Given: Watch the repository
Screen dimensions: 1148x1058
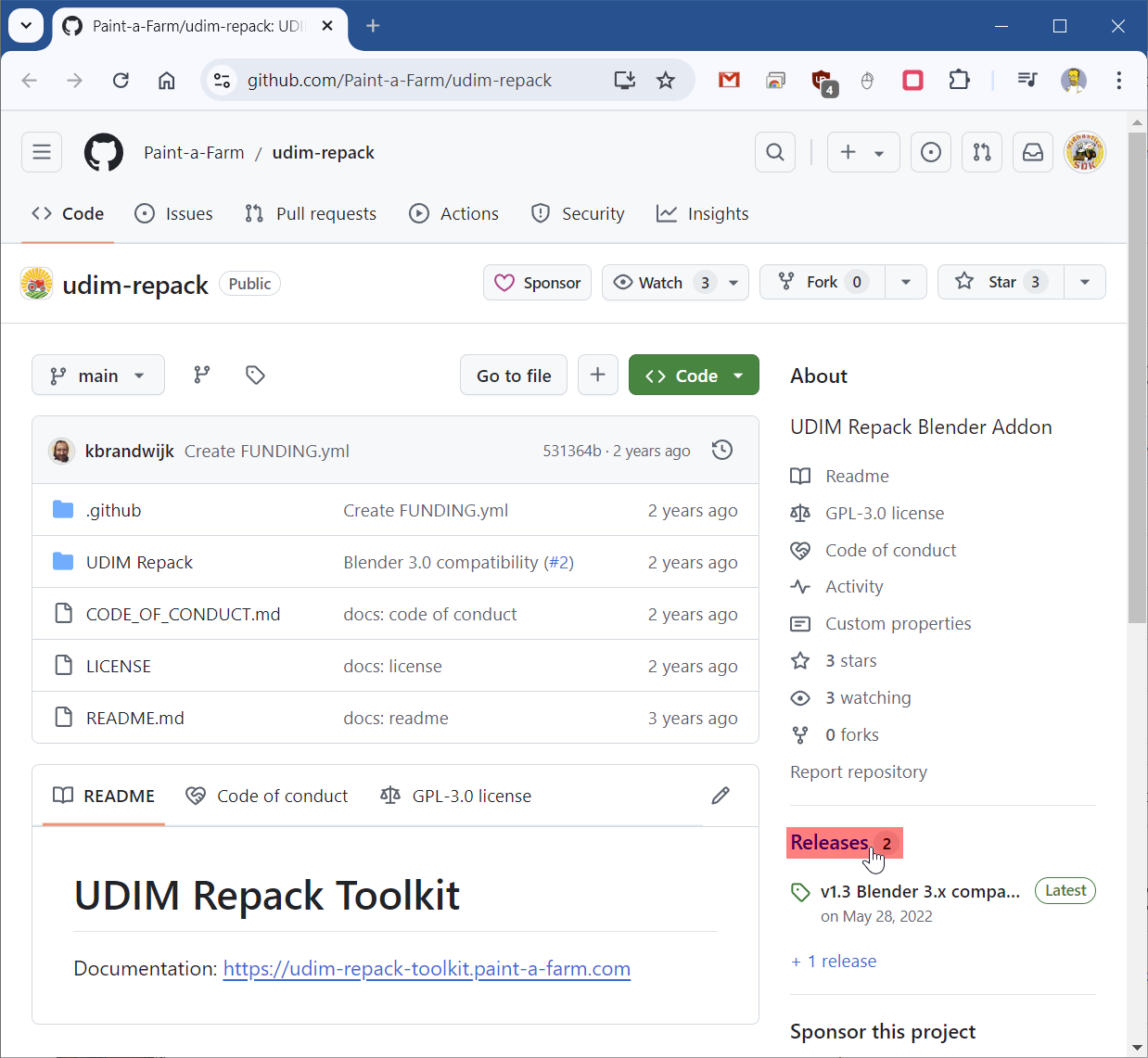Looking at the screenshot, I should click(661, 283).
